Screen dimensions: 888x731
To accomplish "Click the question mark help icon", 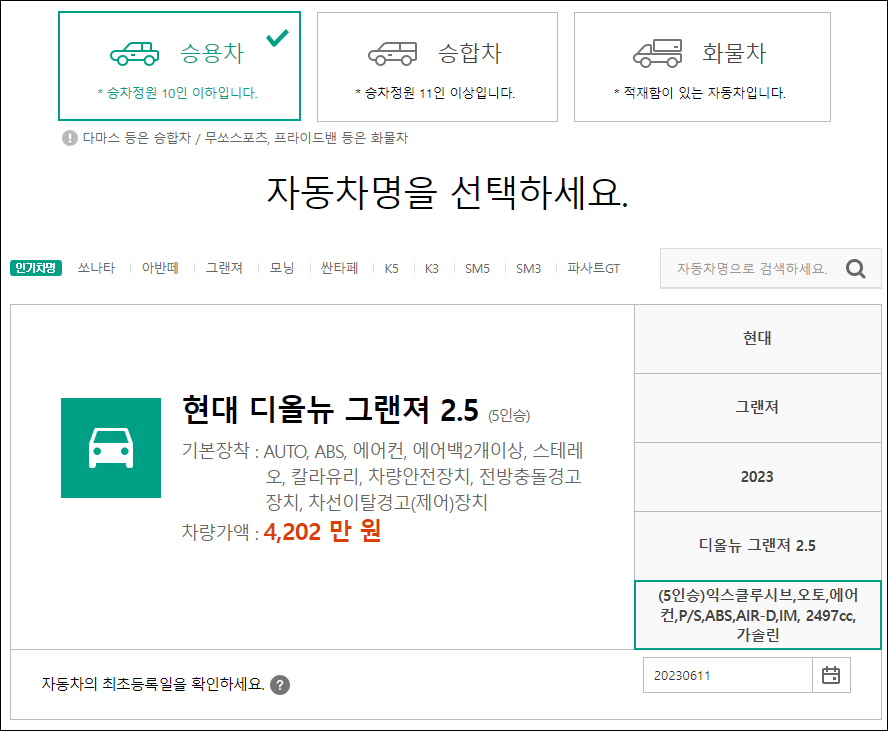I will [x=280, y=685].
